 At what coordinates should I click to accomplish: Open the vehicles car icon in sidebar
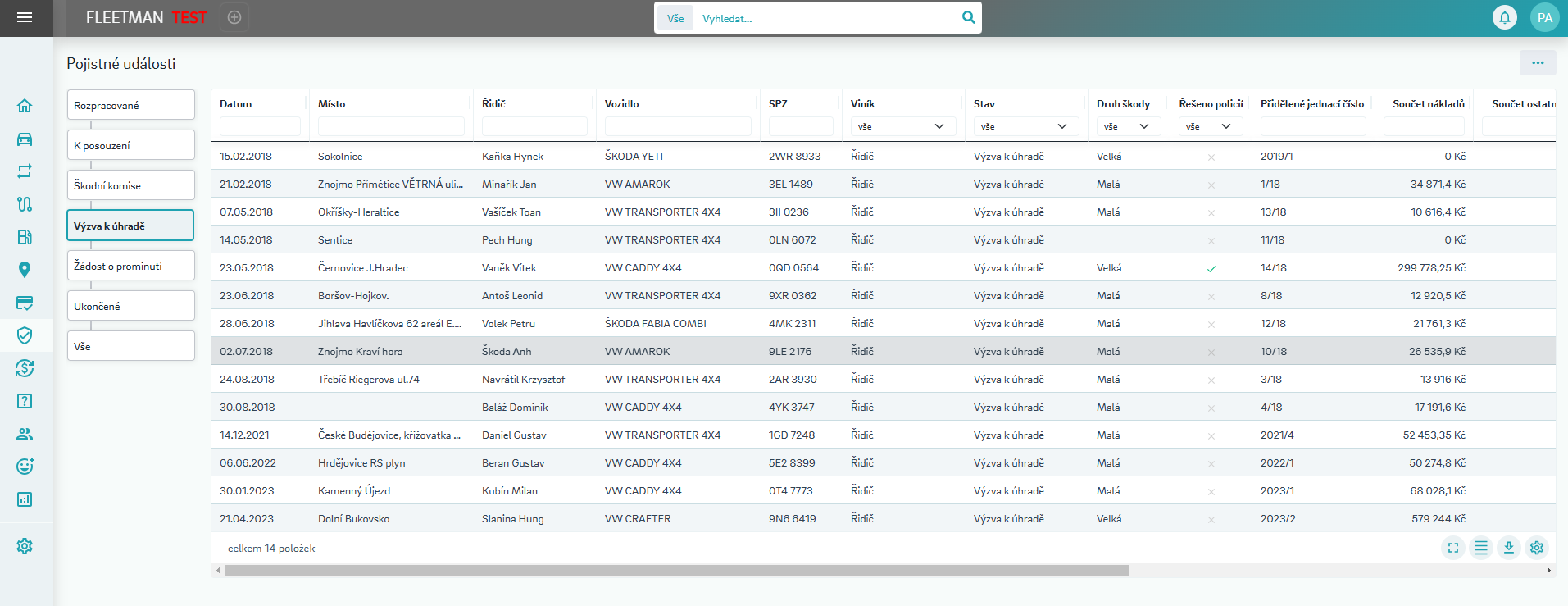point(25,139)
